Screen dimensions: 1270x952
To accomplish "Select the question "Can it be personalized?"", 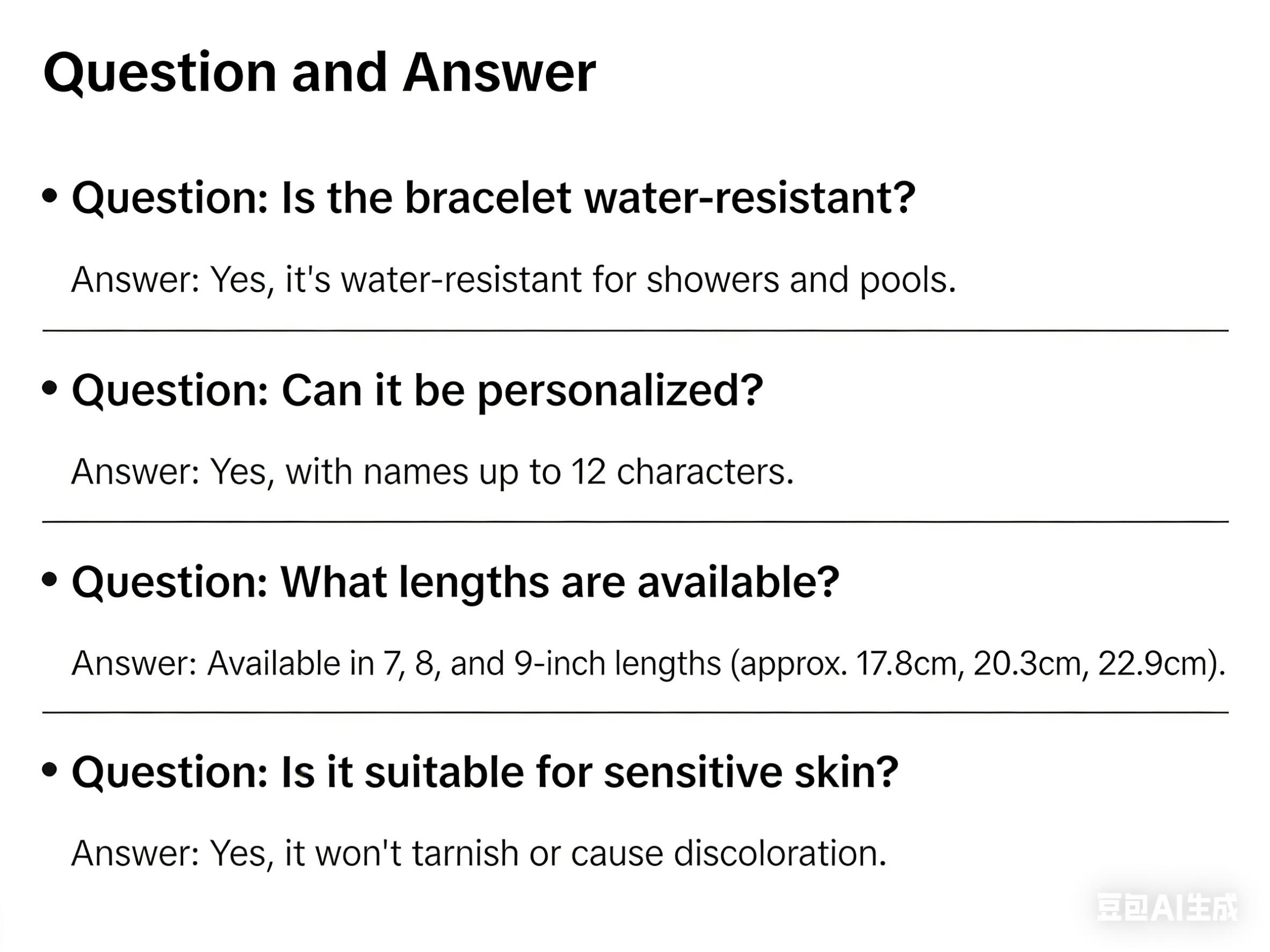I will tap(417, 391).
